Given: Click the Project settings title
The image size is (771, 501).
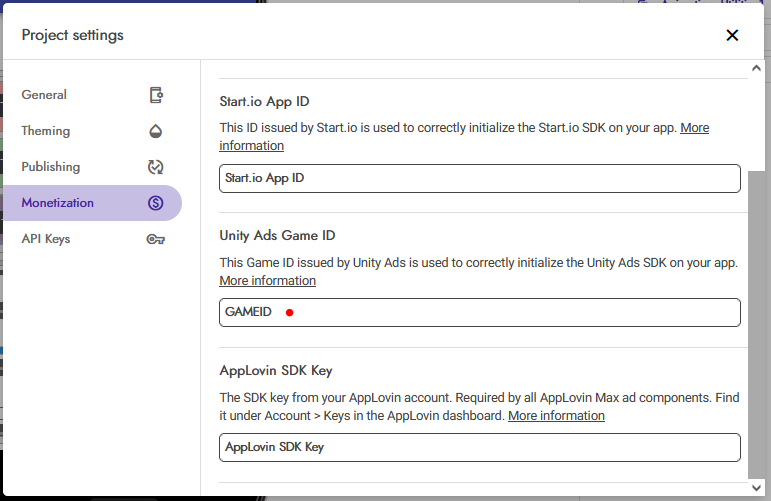Looking at the screenshot, I should point(73,35).
